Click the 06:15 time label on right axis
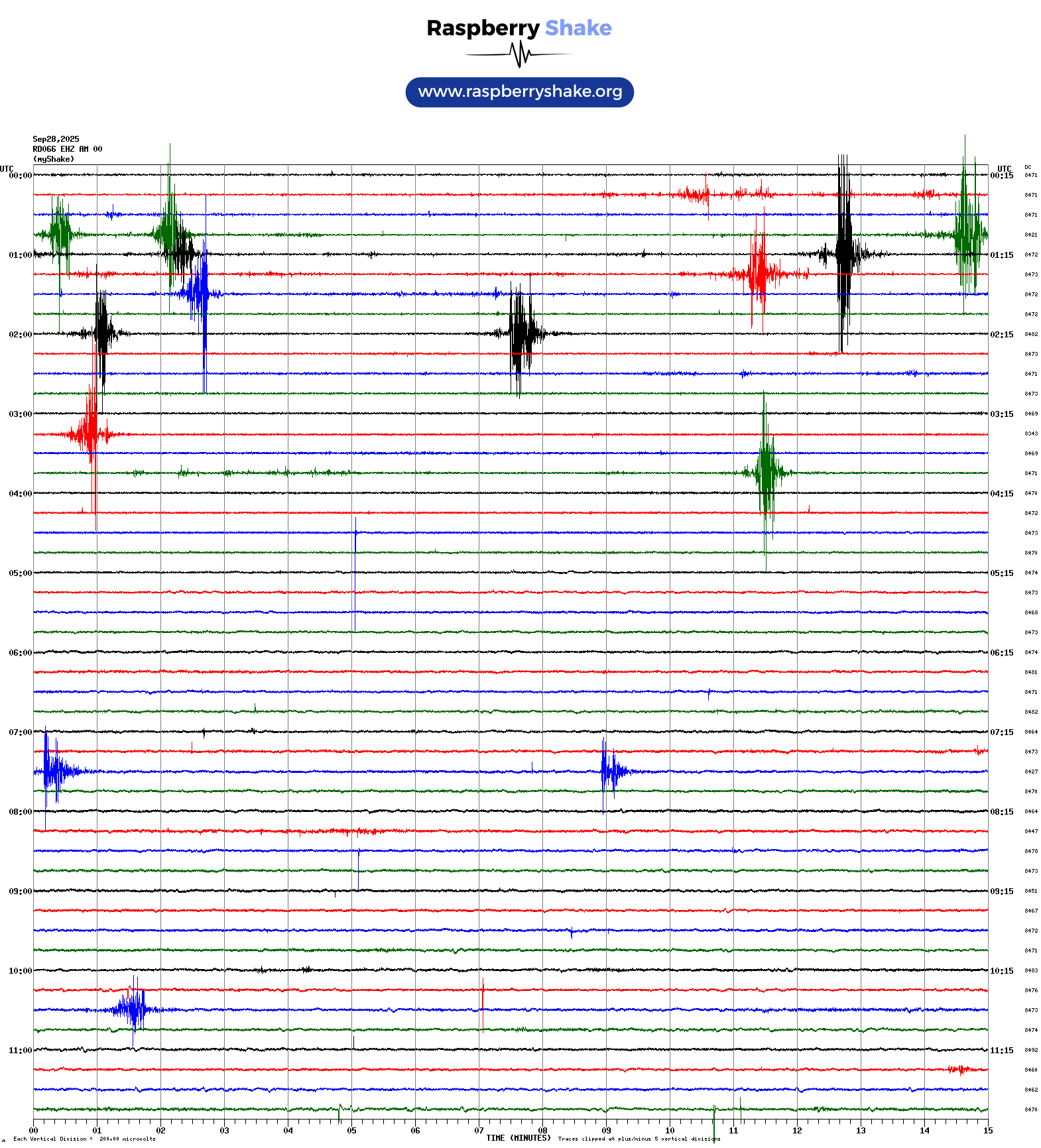 [x=1002, y=653]
